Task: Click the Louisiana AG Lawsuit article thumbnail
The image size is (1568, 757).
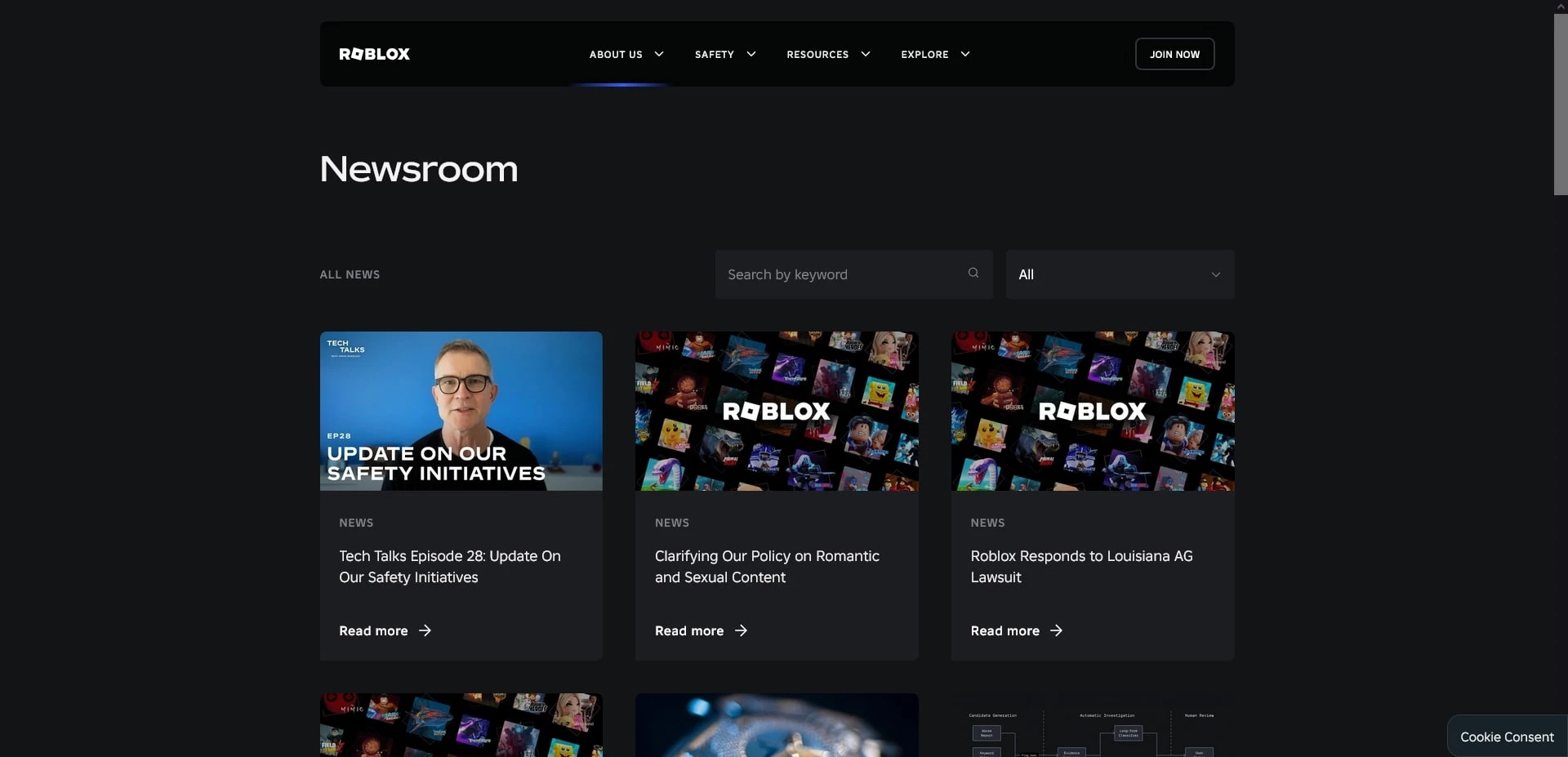Action: (1092, 411)
